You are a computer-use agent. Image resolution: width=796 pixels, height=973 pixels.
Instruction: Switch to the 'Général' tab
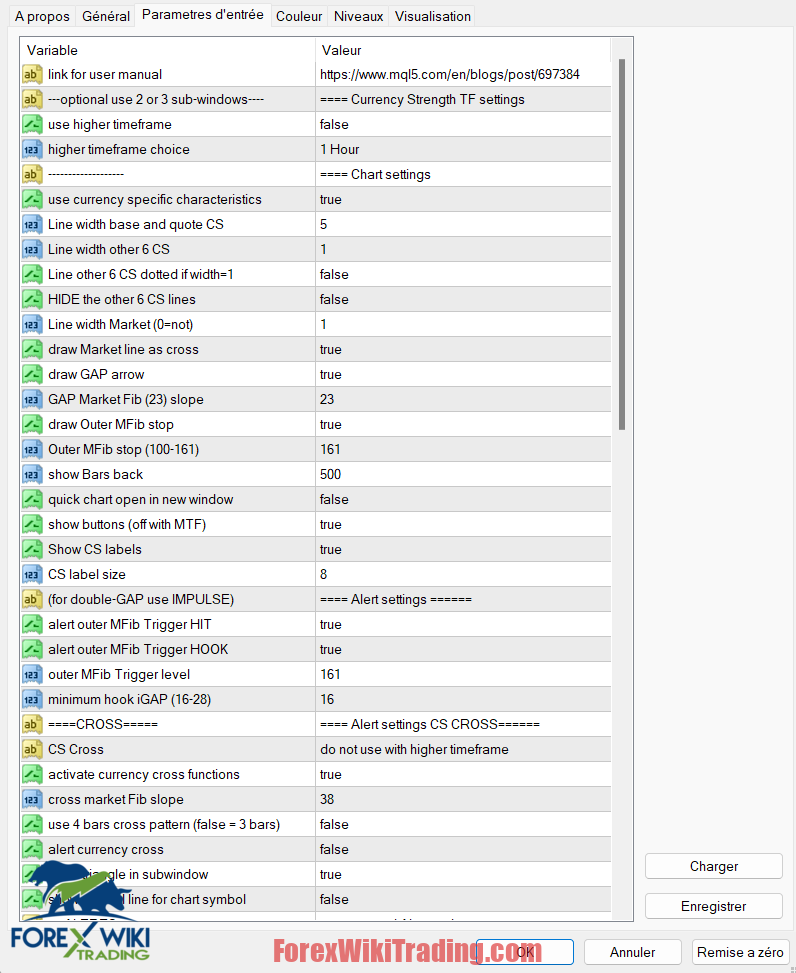point(106,16)
